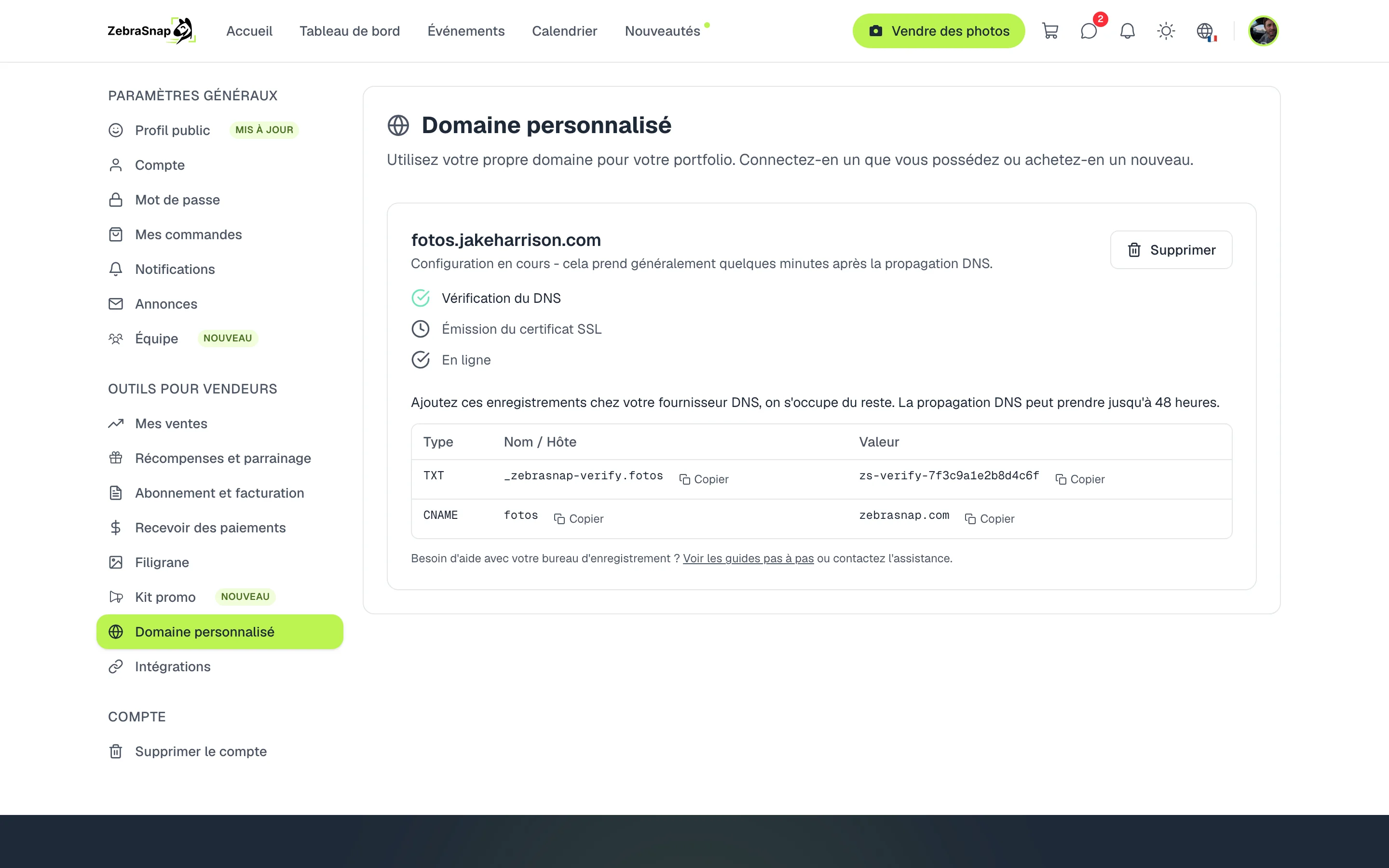The width and height of the screenshot is (1389, 868).
Task: Open Notifications settings in sidebar
Action: [220, 269]
